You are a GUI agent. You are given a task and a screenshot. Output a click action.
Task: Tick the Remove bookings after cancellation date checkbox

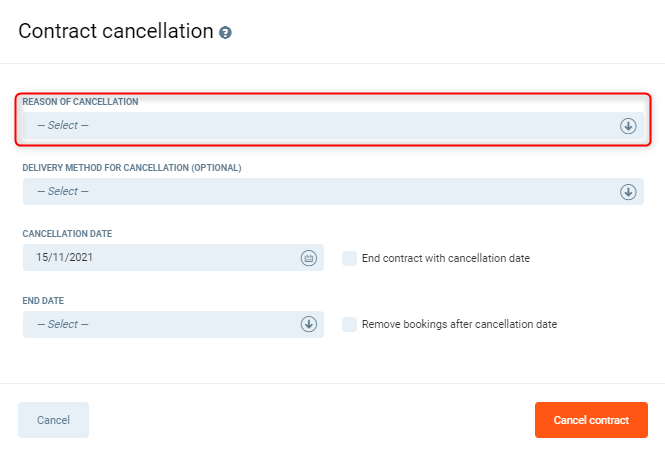point(349,324)
